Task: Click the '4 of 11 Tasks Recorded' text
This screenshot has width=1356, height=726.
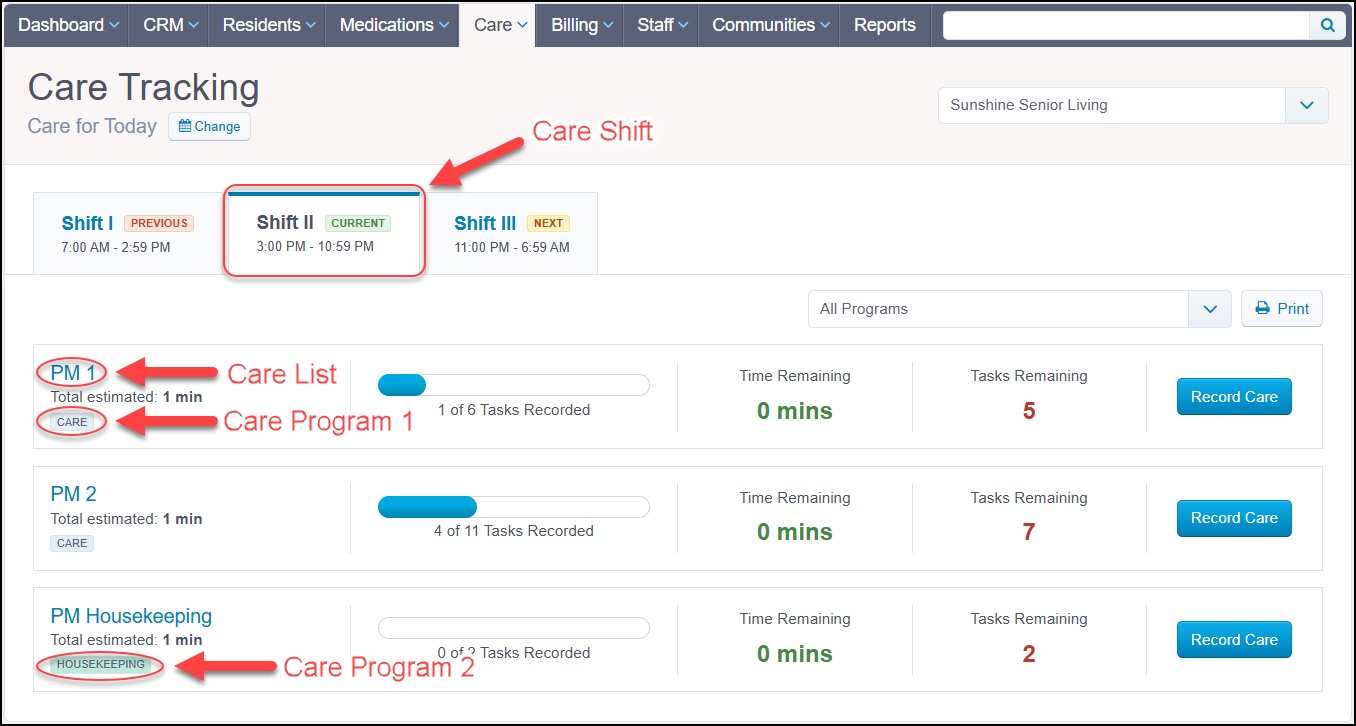Action: point(514,531)
